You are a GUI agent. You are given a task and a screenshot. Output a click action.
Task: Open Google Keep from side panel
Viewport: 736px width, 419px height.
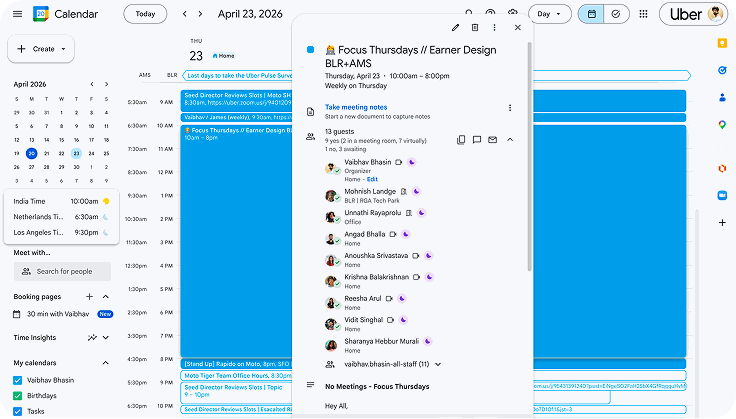pyautogui.click(x=722, y=44)
